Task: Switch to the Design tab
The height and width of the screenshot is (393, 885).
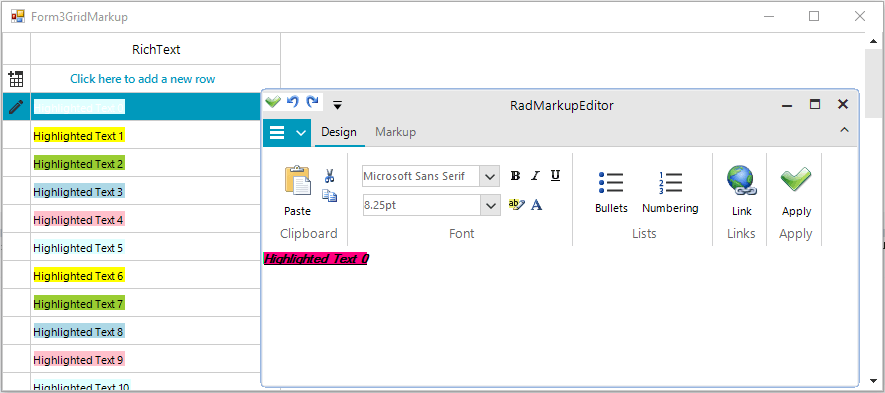Action: tap(339, 132)
